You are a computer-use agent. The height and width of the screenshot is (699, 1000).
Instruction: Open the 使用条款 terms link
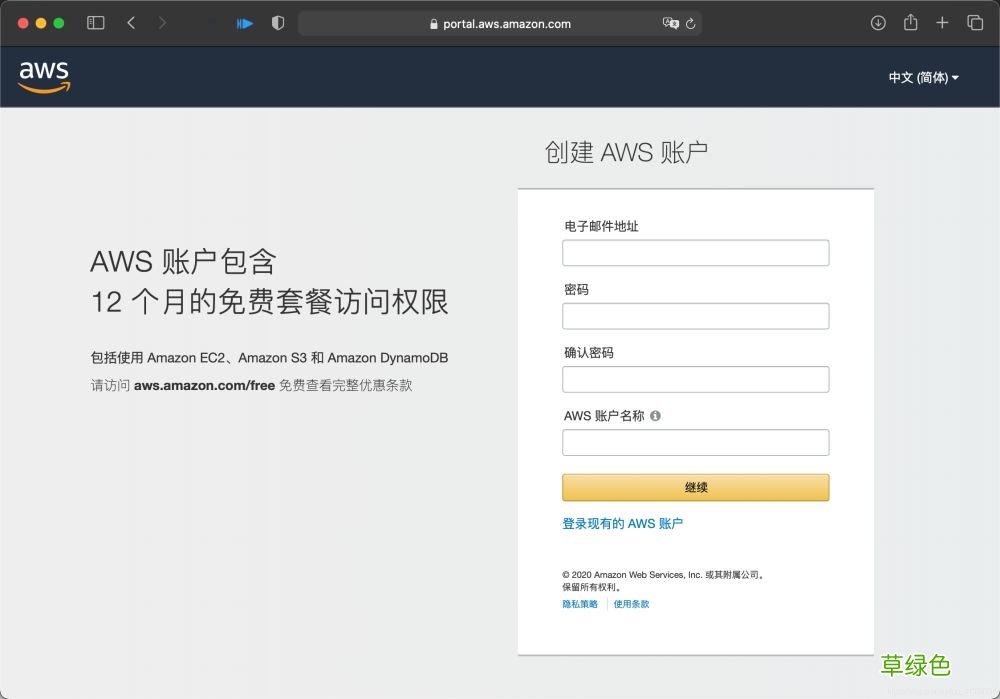(x=630, y=604)
